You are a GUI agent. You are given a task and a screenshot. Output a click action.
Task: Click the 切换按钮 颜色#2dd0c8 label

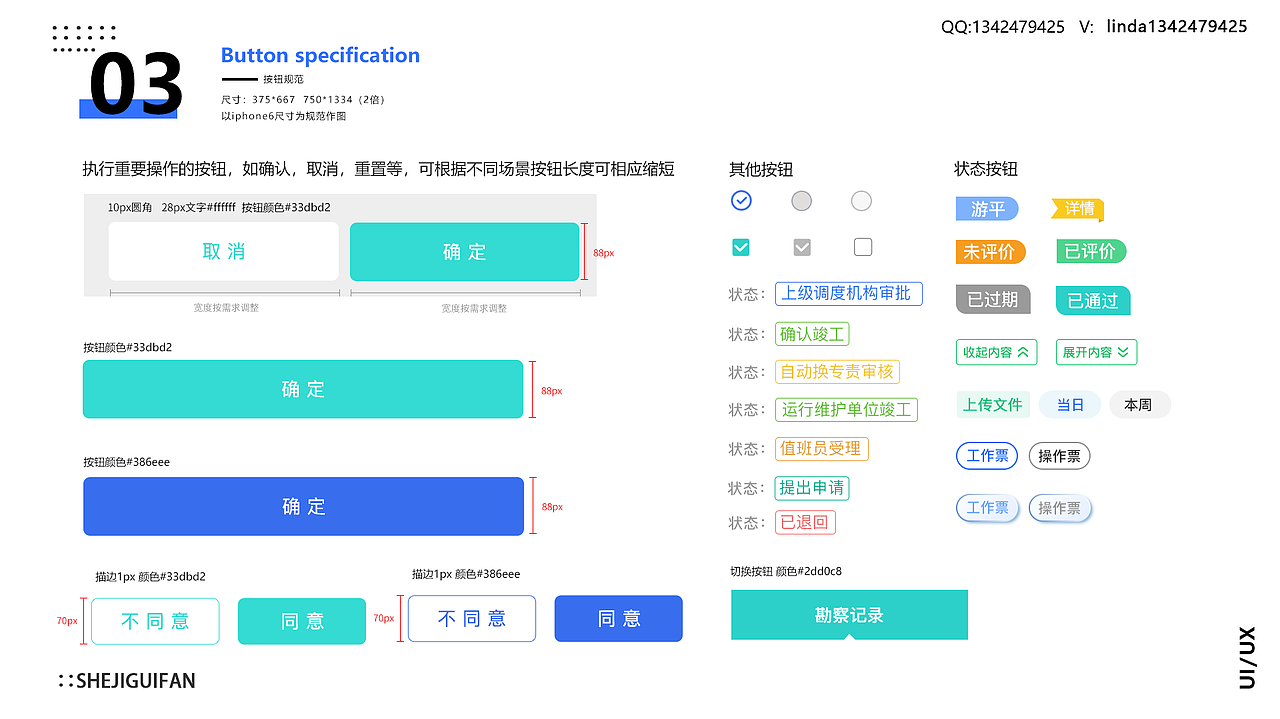(x=786, y=571)
